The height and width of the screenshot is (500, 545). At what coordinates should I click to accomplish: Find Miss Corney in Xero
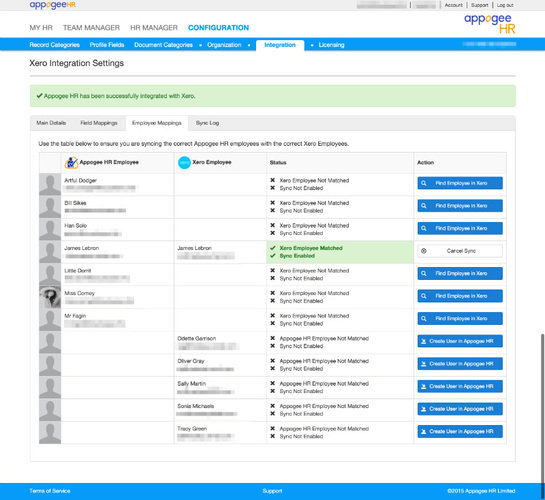click(x=460, y=296)
